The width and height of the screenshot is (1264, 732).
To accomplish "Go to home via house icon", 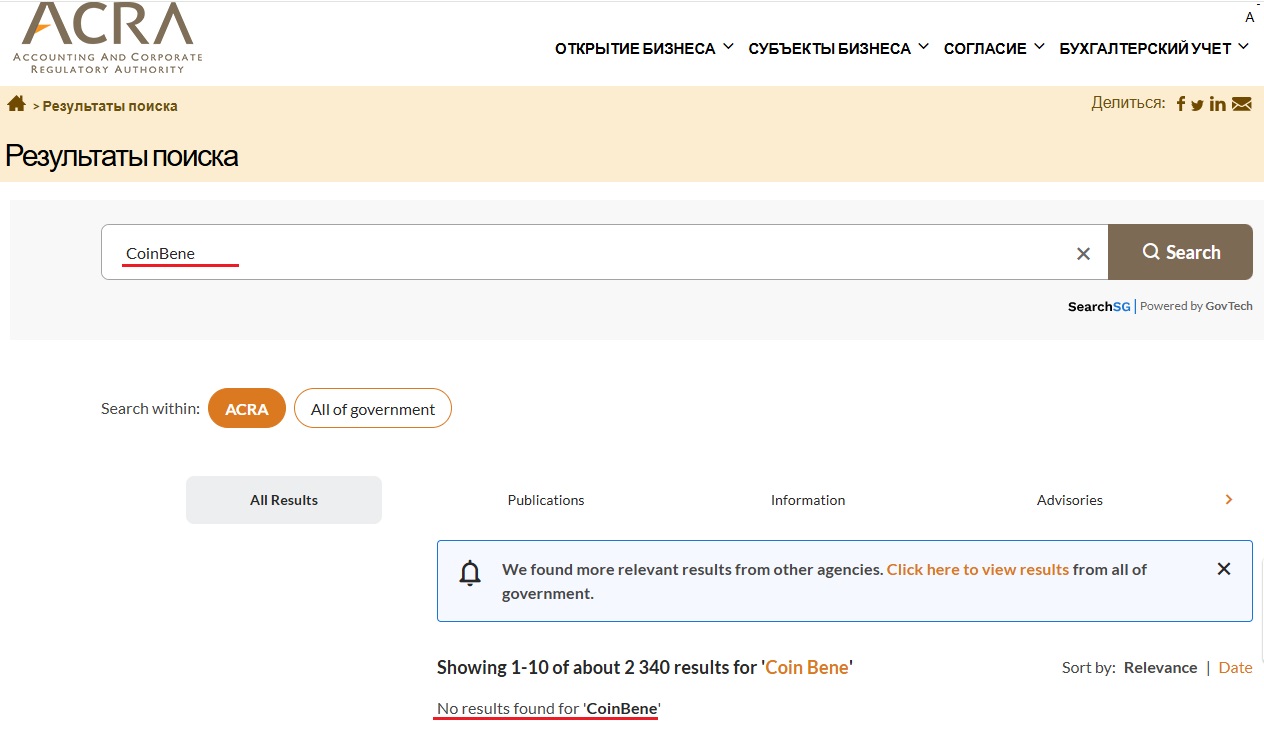I will (16, 104).
